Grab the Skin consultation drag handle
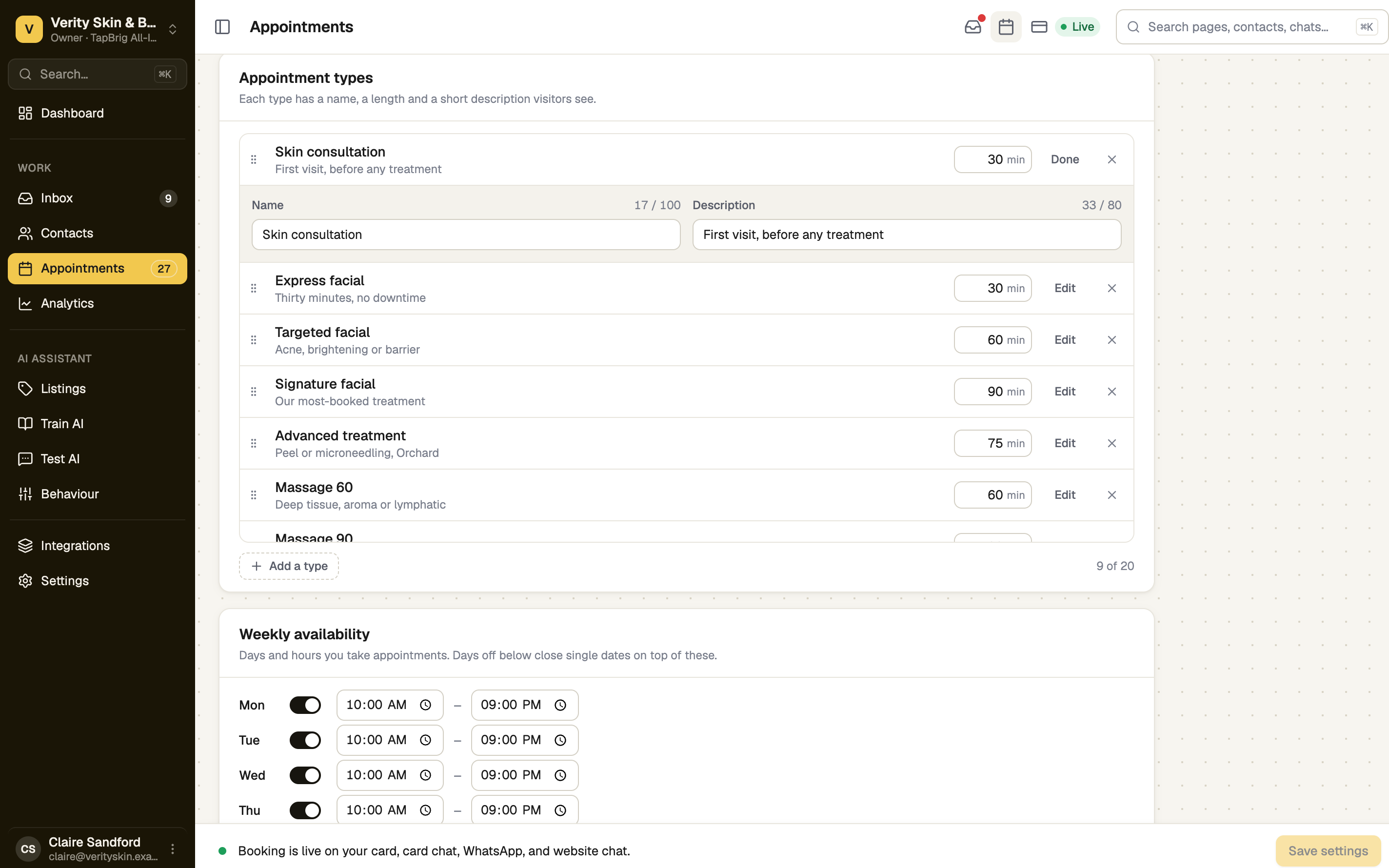The image size is (1389, 868). pos(254,159)
